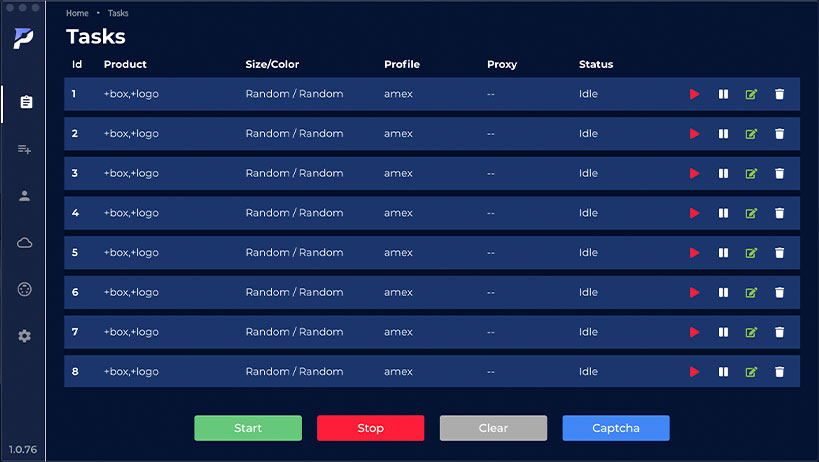Select +box,+logo product in row 1
The width and height of the screenshot is (819, 462).
pos(131,94)
